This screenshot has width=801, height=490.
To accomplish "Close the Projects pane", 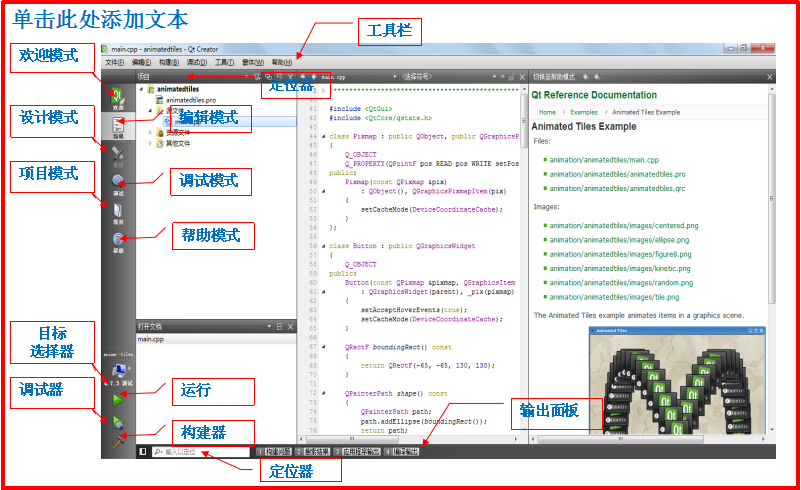I will tap(290, 77).
